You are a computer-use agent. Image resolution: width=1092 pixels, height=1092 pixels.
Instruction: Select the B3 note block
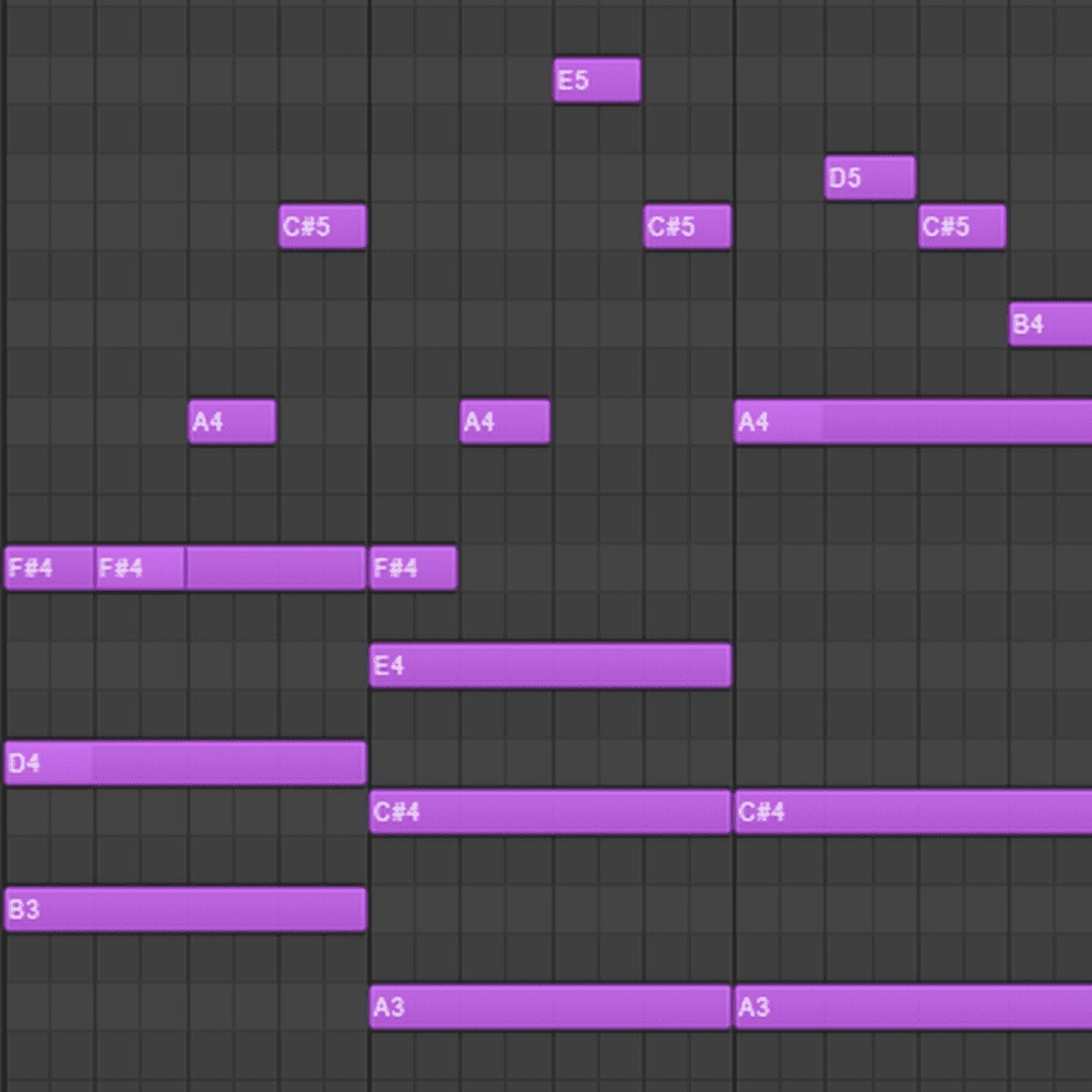tap(185, 909)
